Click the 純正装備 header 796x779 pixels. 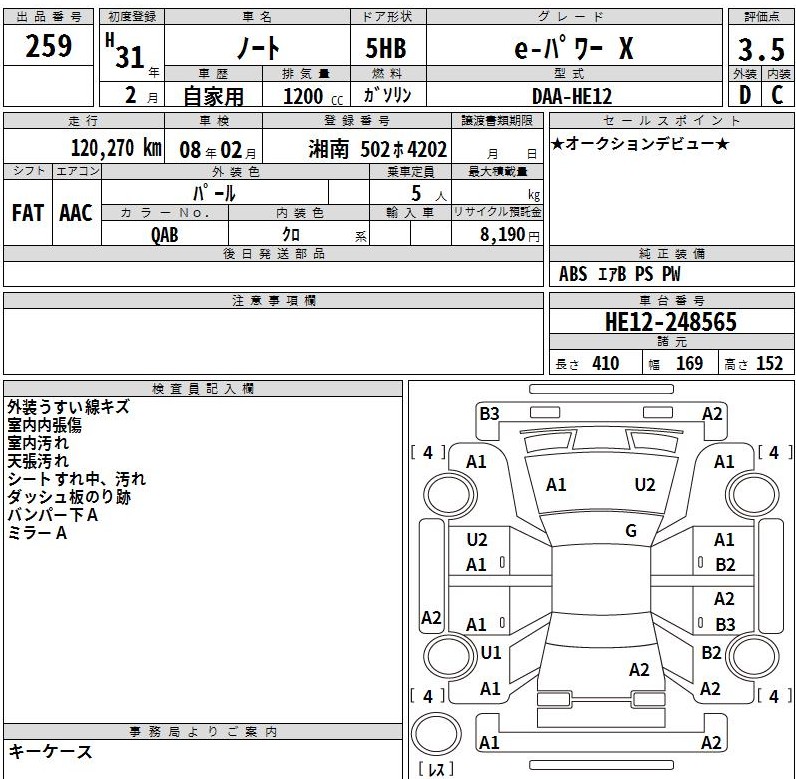(x=672, y=254)
